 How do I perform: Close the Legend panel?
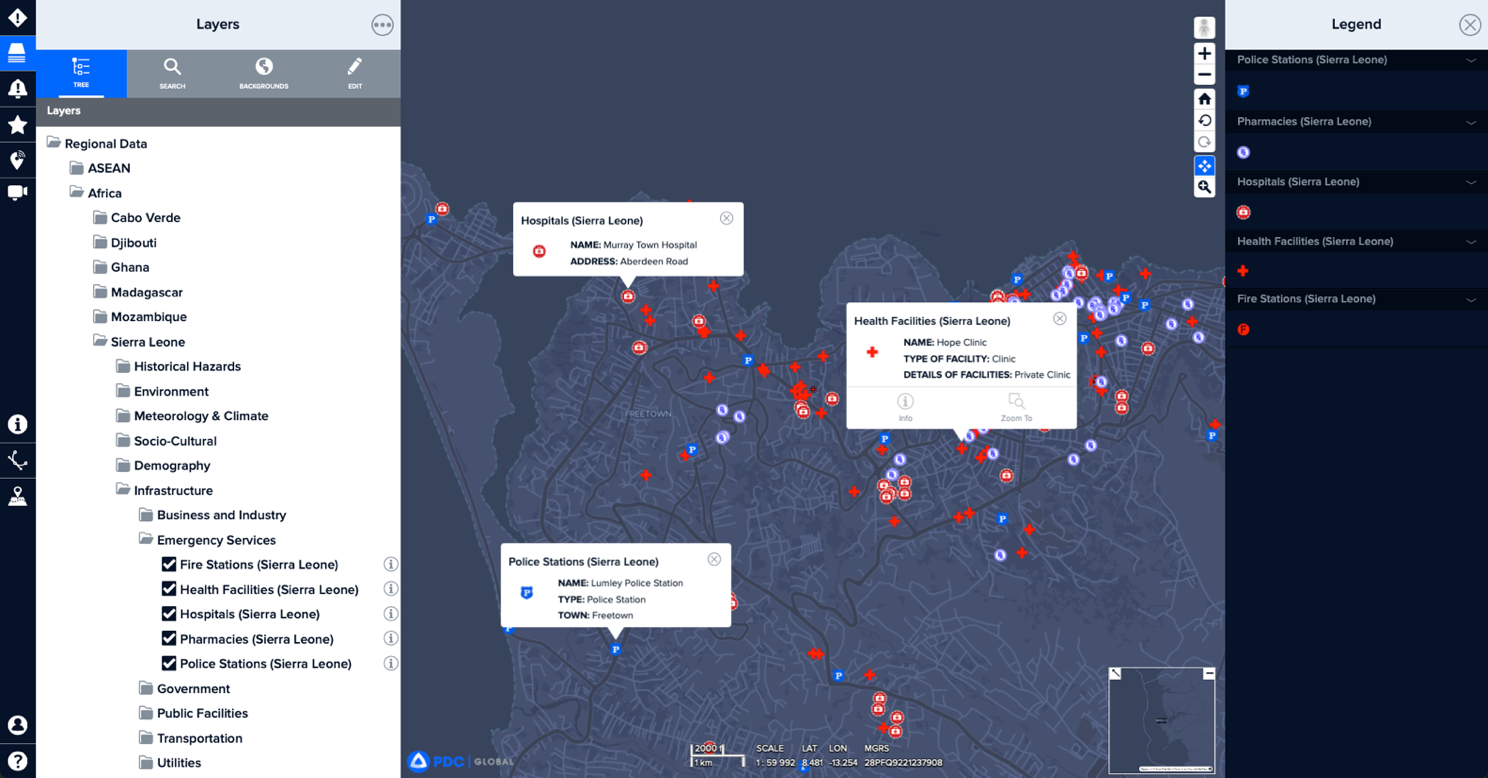point(1469,25)
